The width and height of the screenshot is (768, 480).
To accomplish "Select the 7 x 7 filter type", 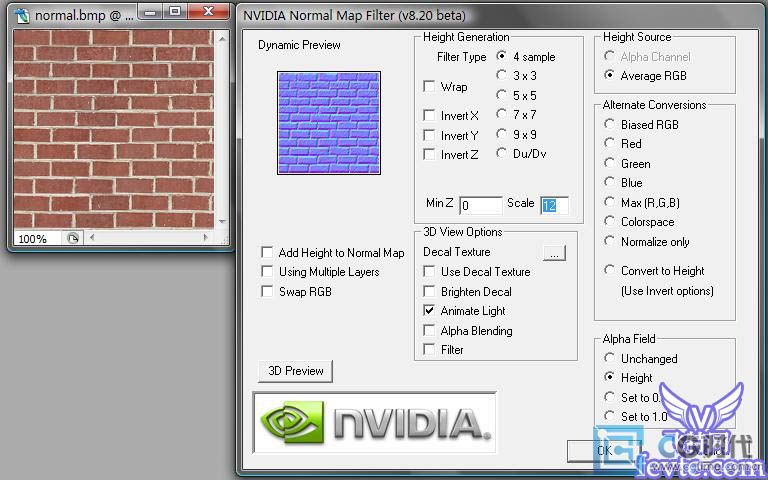I will click(501, 114).
